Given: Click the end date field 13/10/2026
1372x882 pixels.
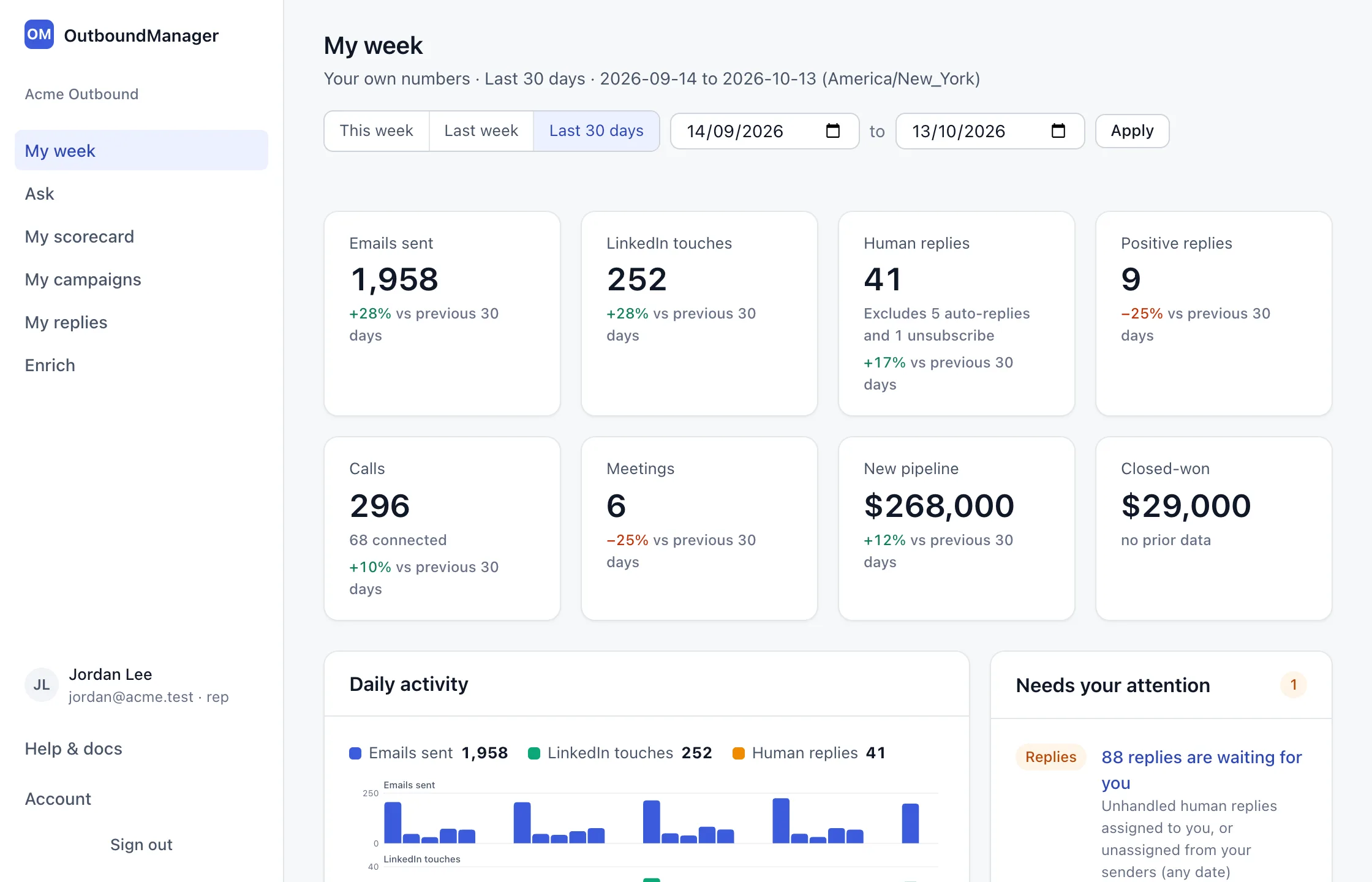Looking at the screenshot, I should coord(990,131).
